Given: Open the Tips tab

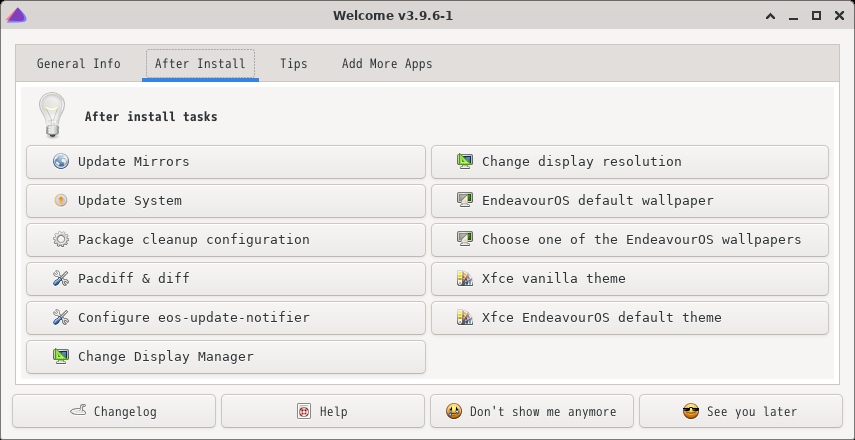Looking at the screenshot, I should click(294, 64).
